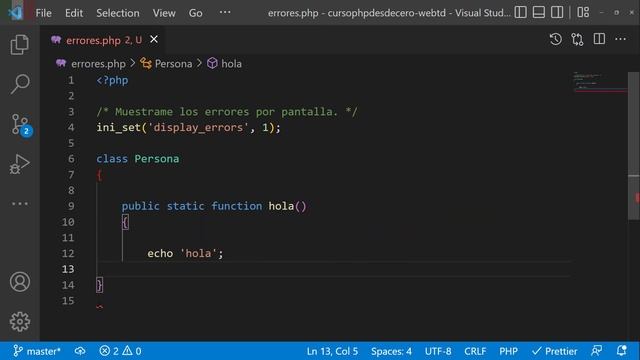The width and height of the screenshot is (640, 360).
Task: Click the comment on line 3
Action: point(227,112)
